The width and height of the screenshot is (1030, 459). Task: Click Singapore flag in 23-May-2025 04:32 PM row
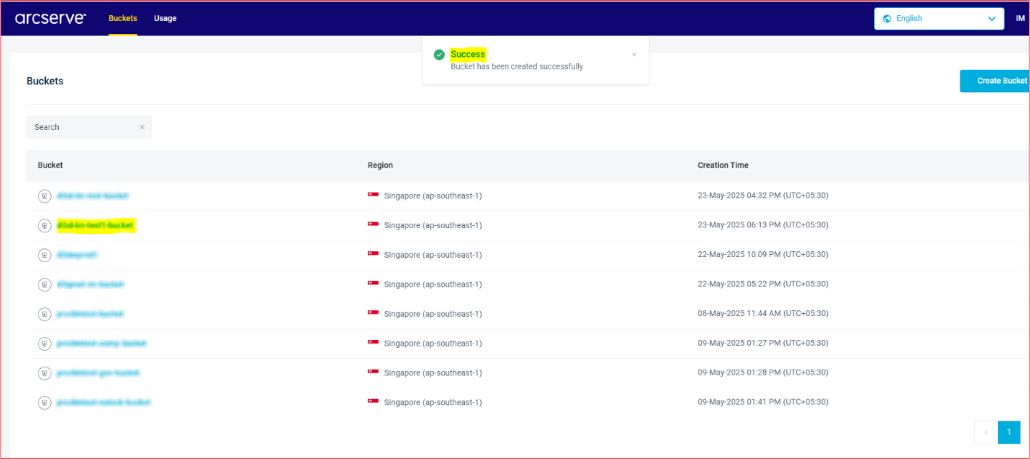click(x=373, y=195)
